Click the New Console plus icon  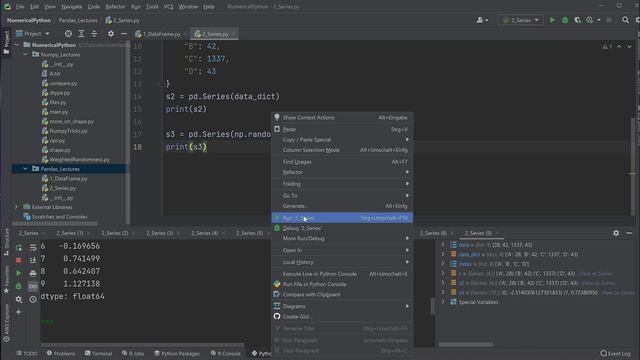pyautogui.click(x=18, y=312)
